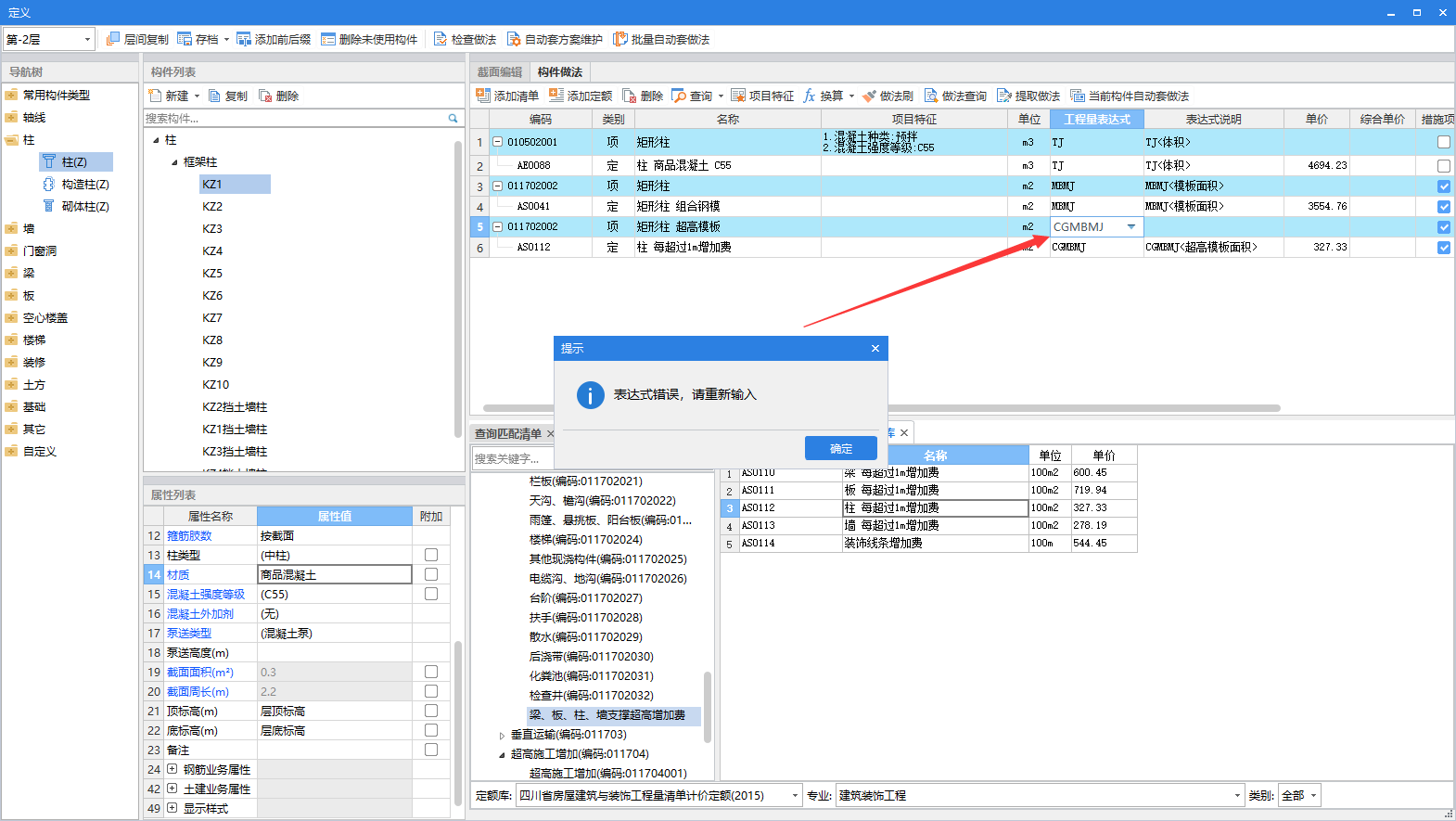Check 附加 box for 截面面积 property
The height and width of the screenshot is (821, 1456).
pyautogui.click(x=431, y=672)
